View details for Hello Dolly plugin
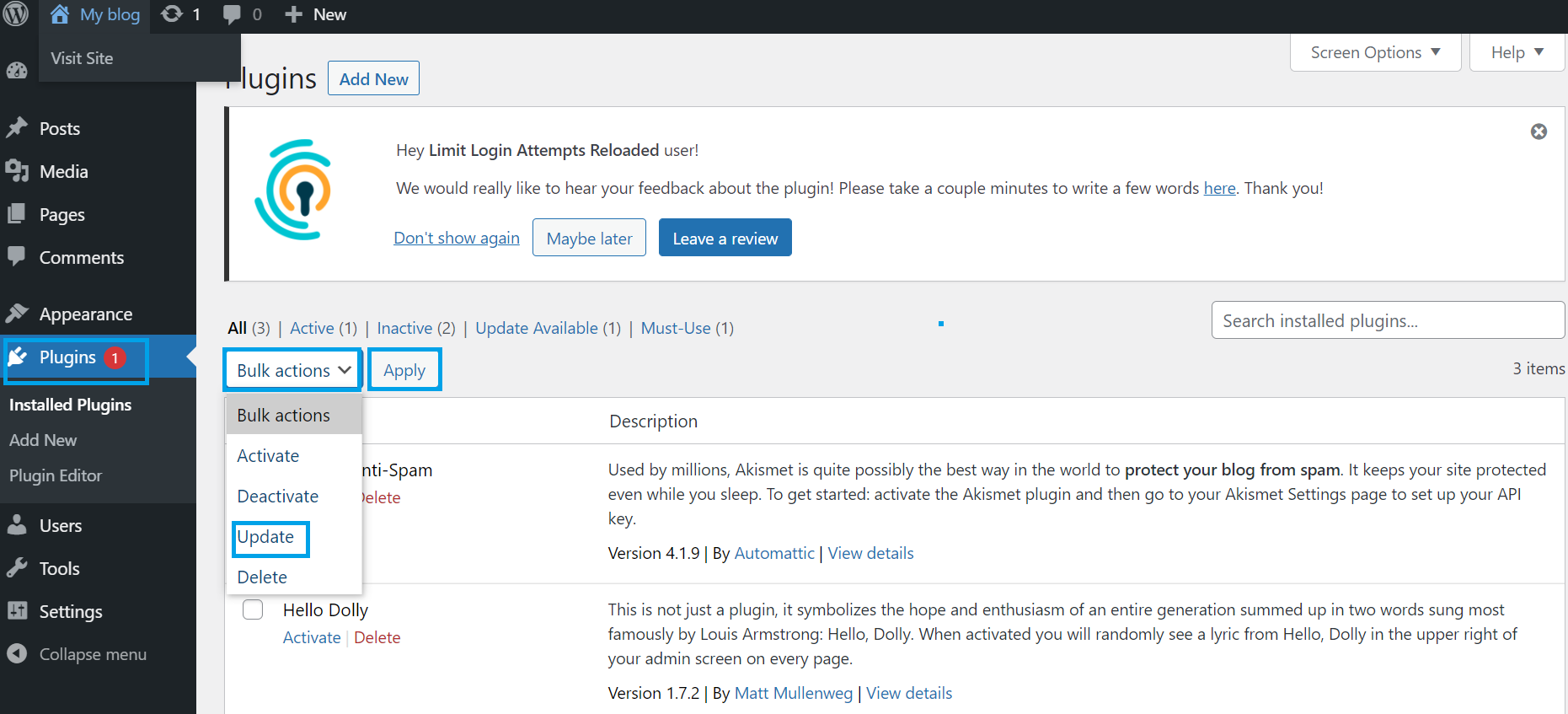 909,693
